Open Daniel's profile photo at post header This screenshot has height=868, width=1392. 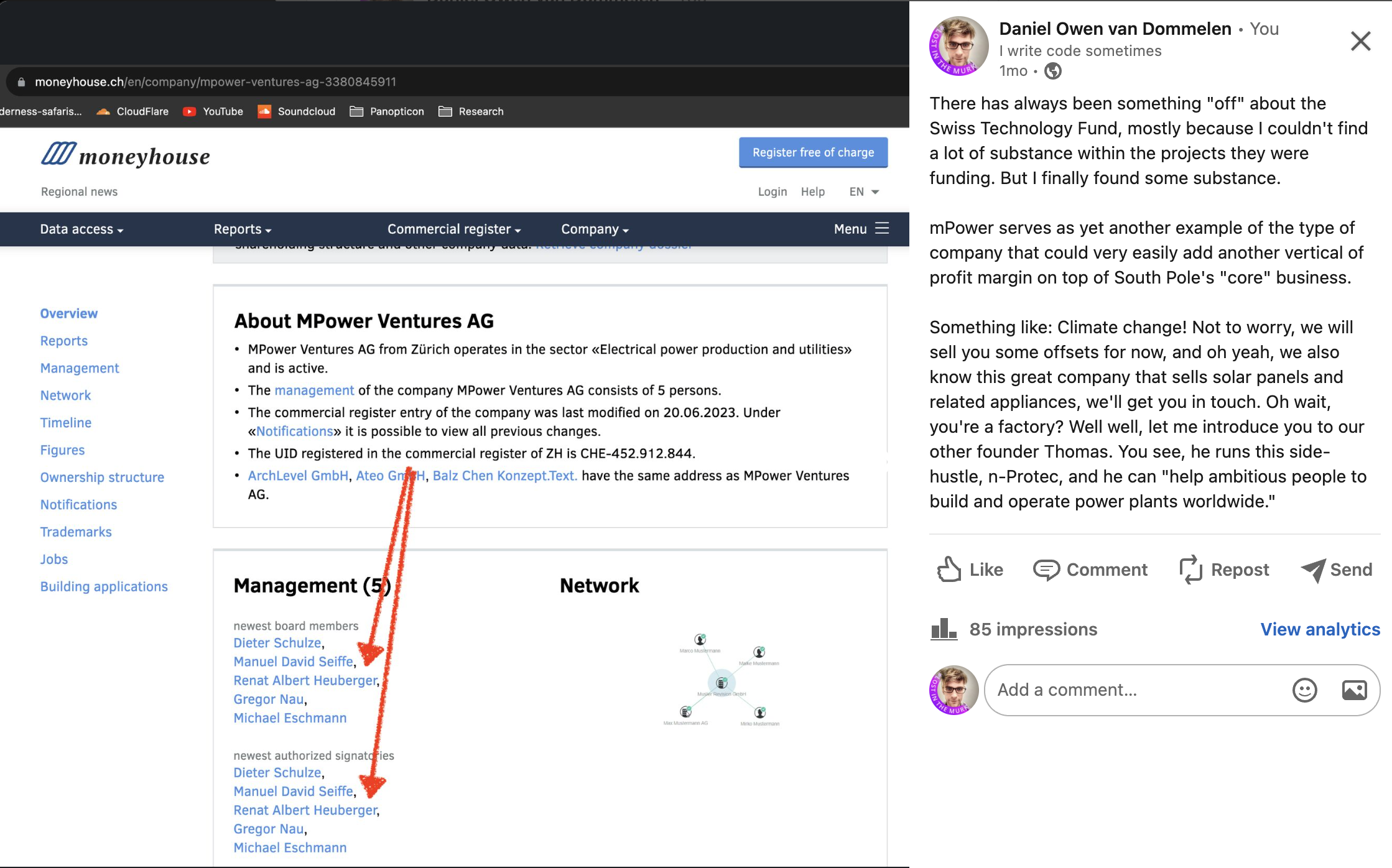958,46
